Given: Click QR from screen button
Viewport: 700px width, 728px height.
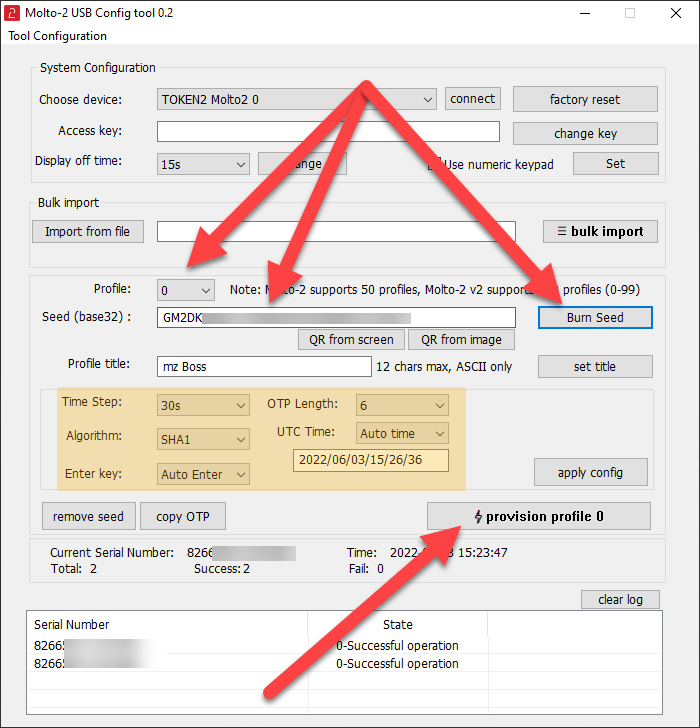Looking at the screenshot, I should pyautogui.click(x=352, y=339).
